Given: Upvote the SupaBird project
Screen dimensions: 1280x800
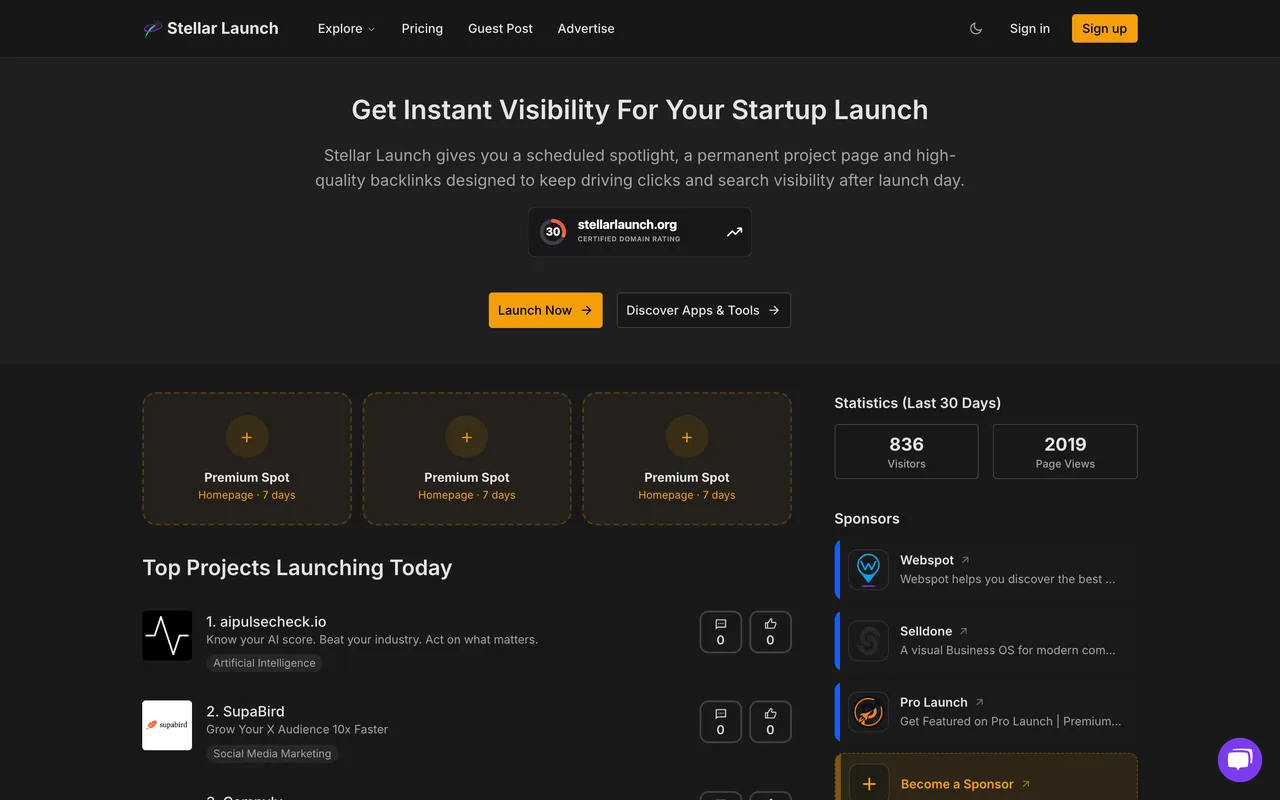Looking at the screenshot, I should (x=770, y=722).
